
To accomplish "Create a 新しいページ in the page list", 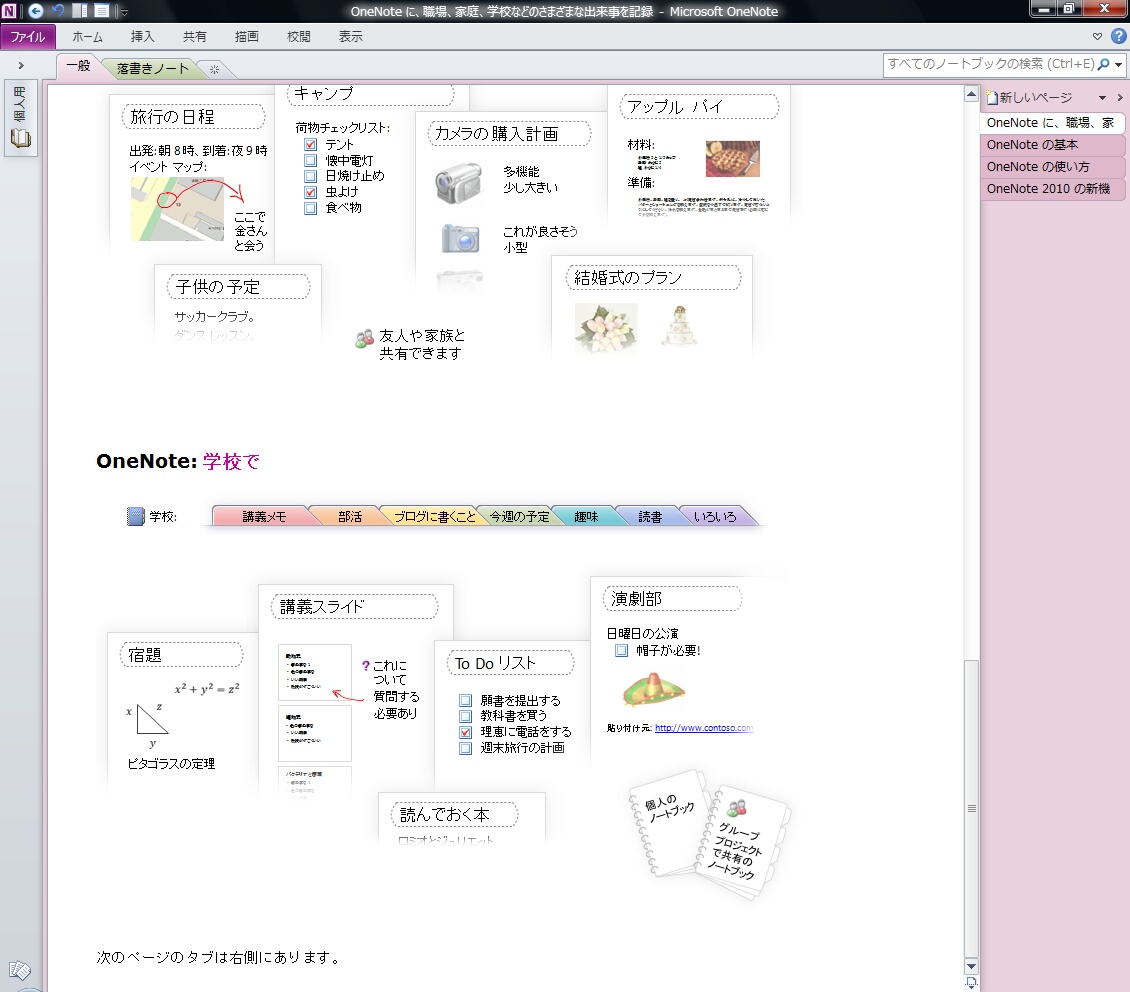I will click(x=1029, y=97).
